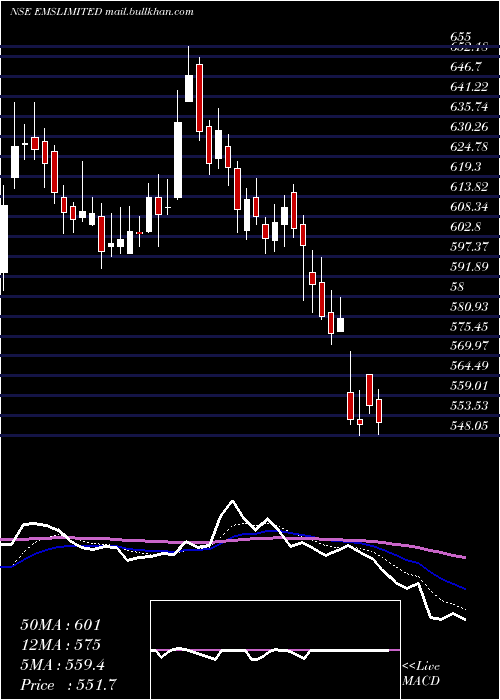Select the Price : 551.7 readout
The height and width of the screenshot is (700, 500).
point(70,685)
